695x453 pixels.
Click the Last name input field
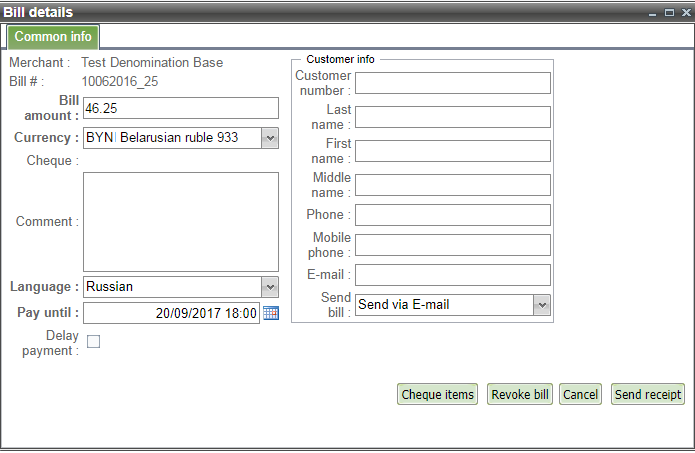pyautogui.click(x=452, y=117)
